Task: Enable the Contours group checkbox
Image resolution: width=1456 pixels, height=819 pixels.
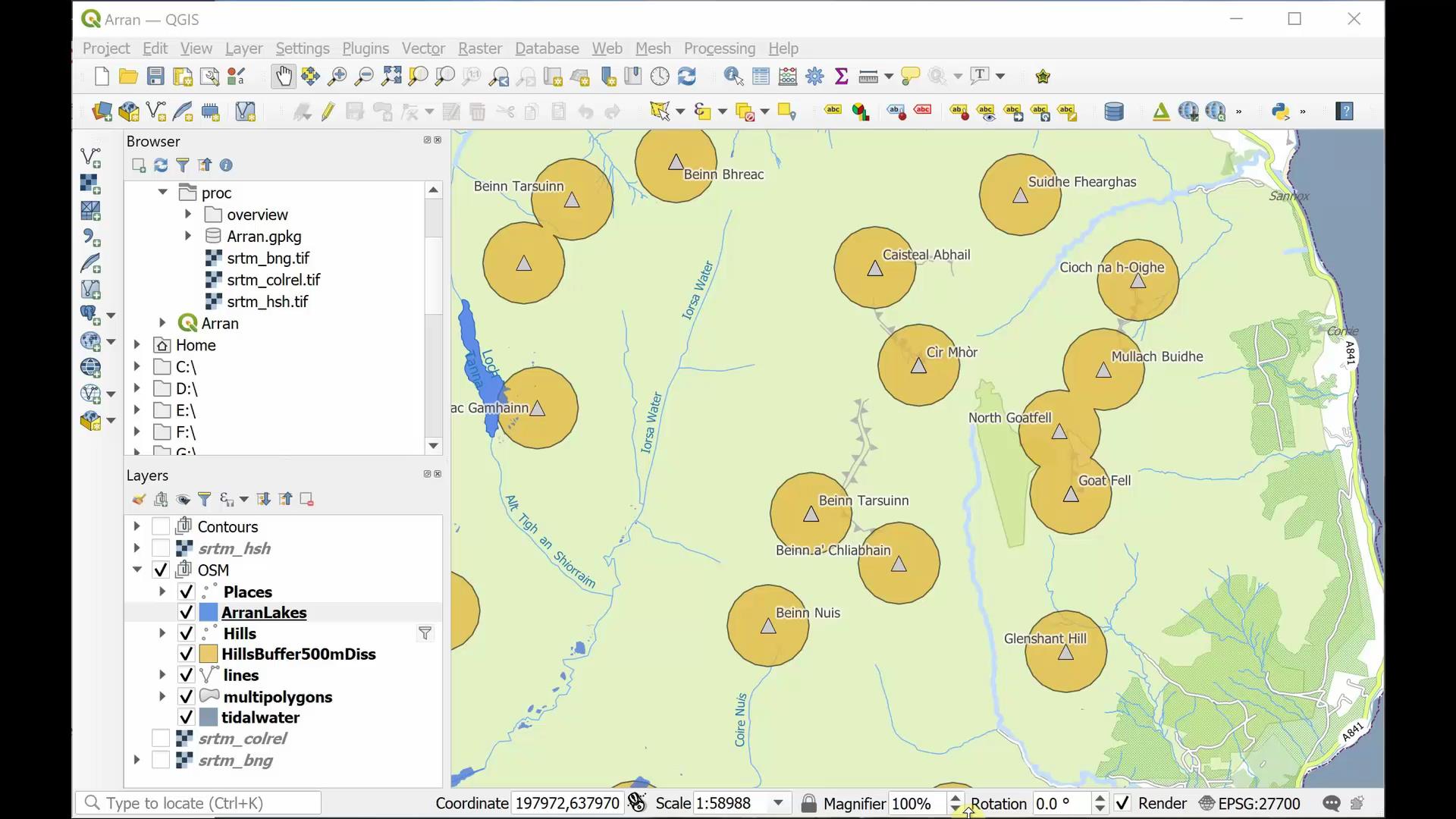Action: tap(161, 526)
